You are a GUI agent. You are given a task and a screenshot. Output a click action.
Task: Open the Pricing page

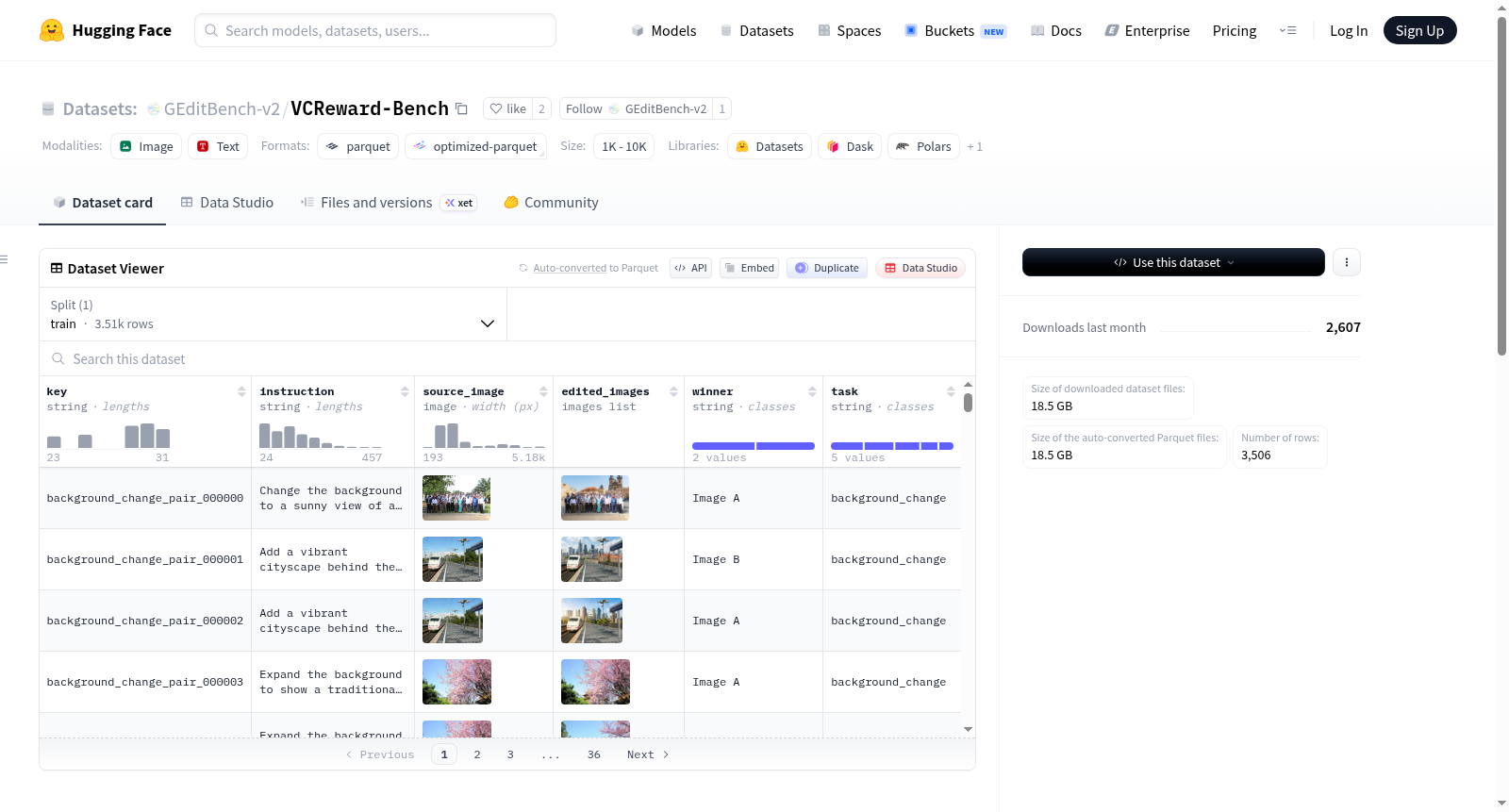tap(1235, 30)
